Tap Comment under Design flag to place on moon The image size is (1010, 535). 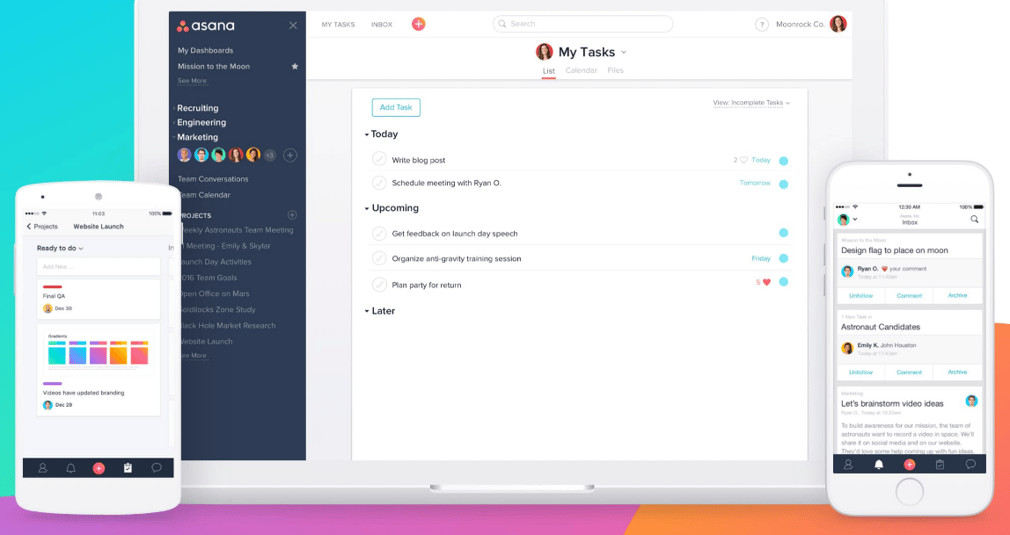coord(909,296)
